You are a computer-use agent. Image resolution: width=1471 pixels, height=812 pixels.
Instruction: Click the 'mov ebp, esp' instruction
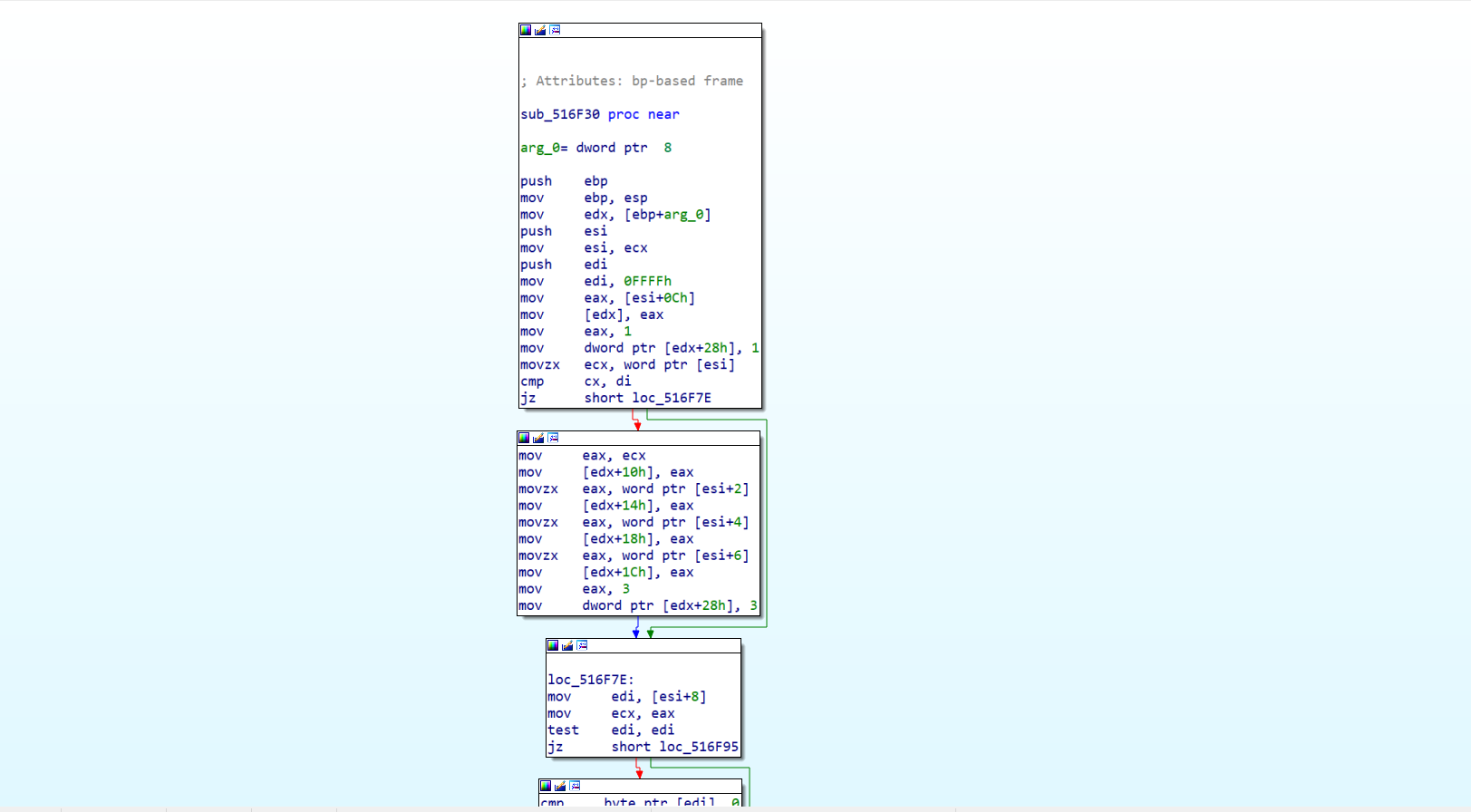click(x=584, y=198)
